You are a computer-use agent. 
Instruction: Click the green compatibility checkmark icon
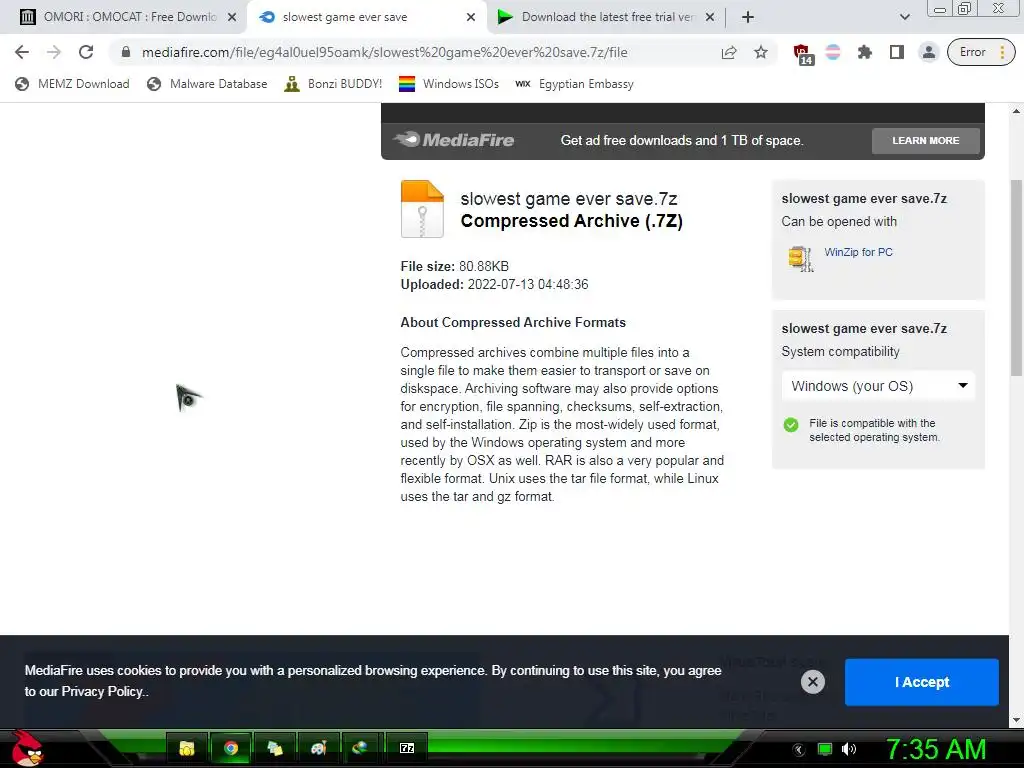[791, 425]
